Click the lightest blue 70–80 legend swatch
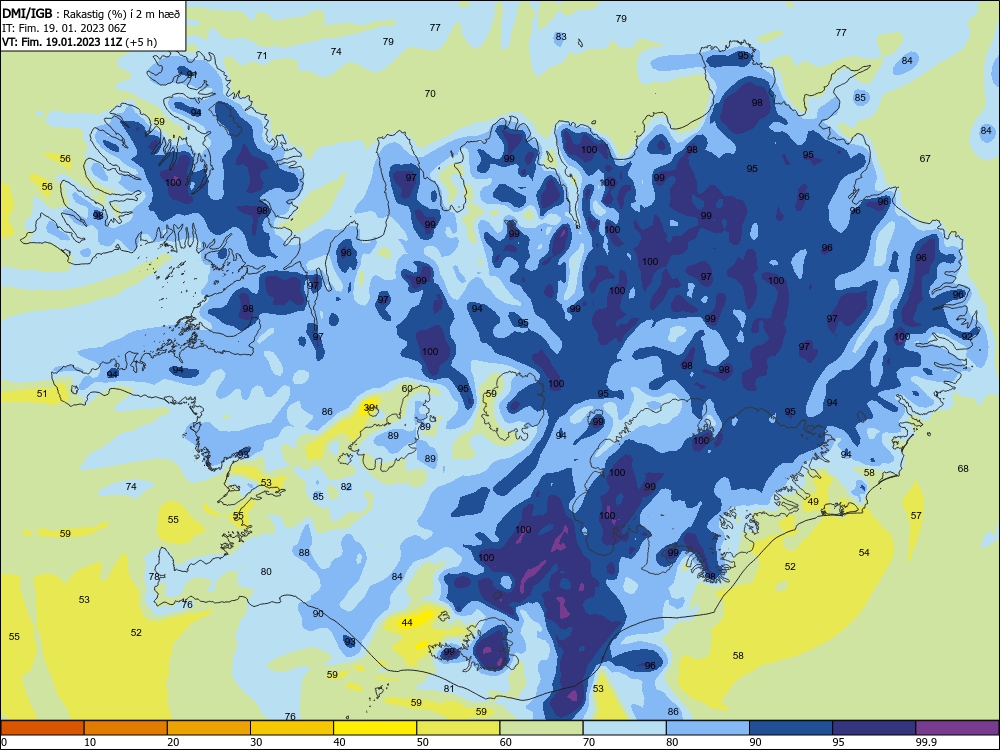This screenshot has height=750, width=1000. point(624,728)
